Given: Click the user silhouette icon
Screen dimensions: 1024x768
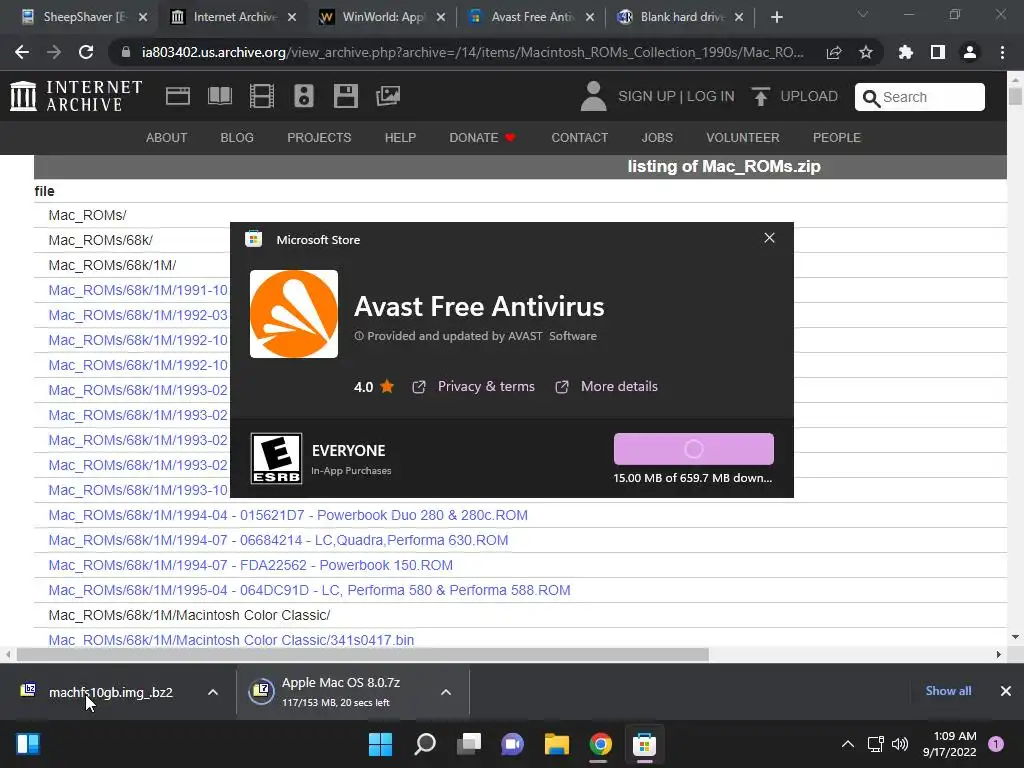Looking at the screenshot, I should [594, 96].
